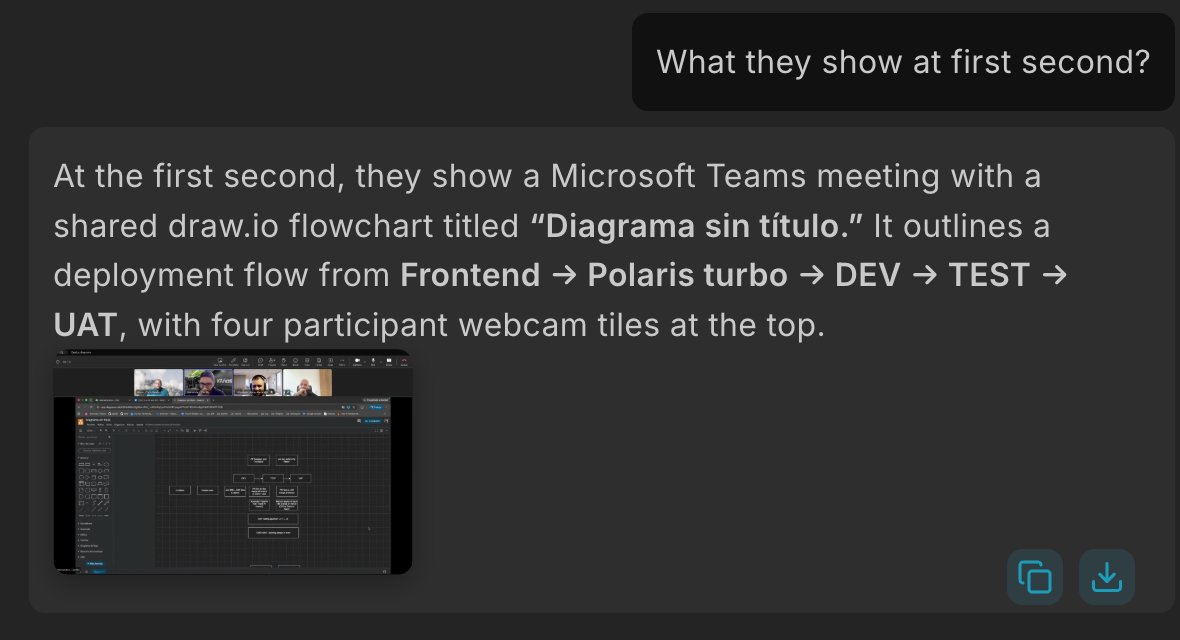Select the red Leave call icon in the thumbnail
The image size is (1180, 640).
pyautogui.click(x=404, y=361)
